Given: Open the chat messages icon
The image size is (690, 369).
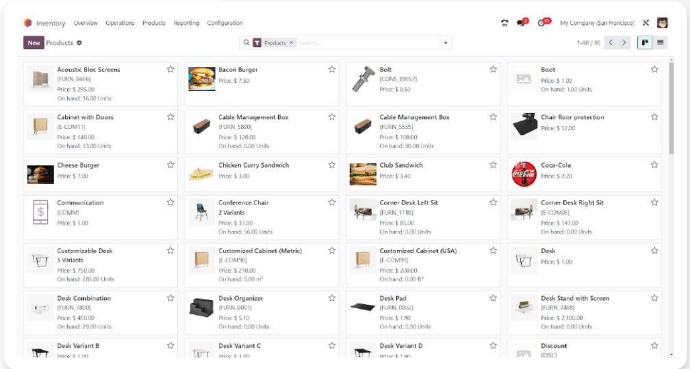Looking at the screenshot, I should [x=522, y=22].
